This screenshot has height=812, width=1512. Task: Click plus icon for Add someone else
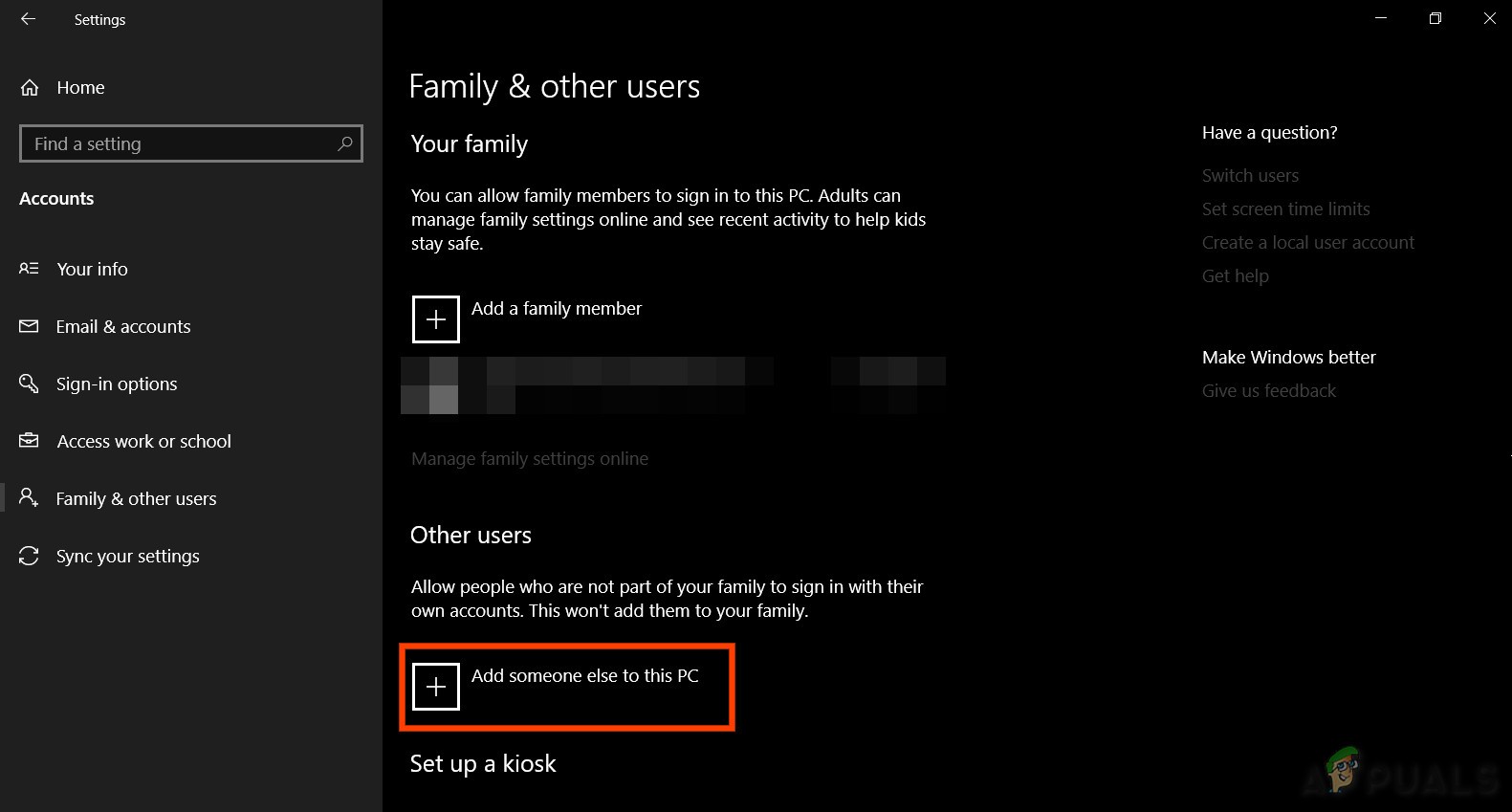pos(436,687)
